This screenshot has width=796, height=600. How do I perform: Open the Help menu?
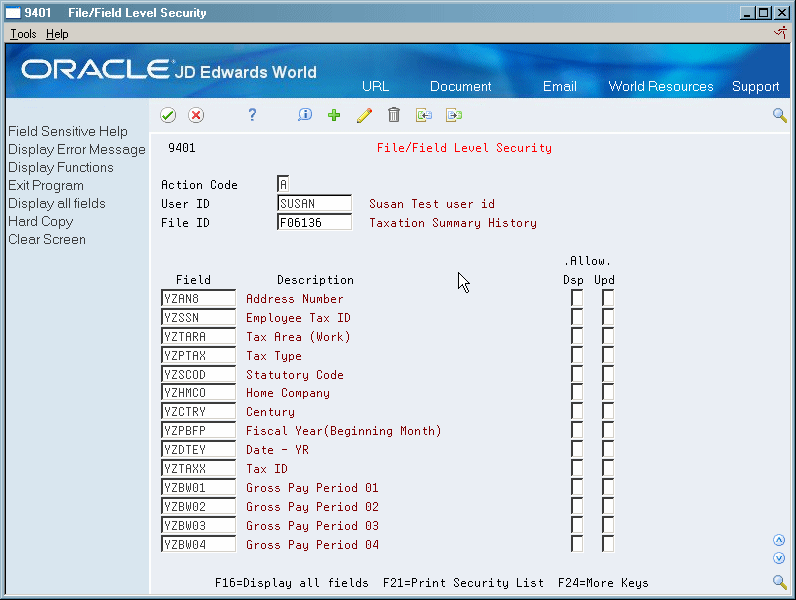point(57,34)
